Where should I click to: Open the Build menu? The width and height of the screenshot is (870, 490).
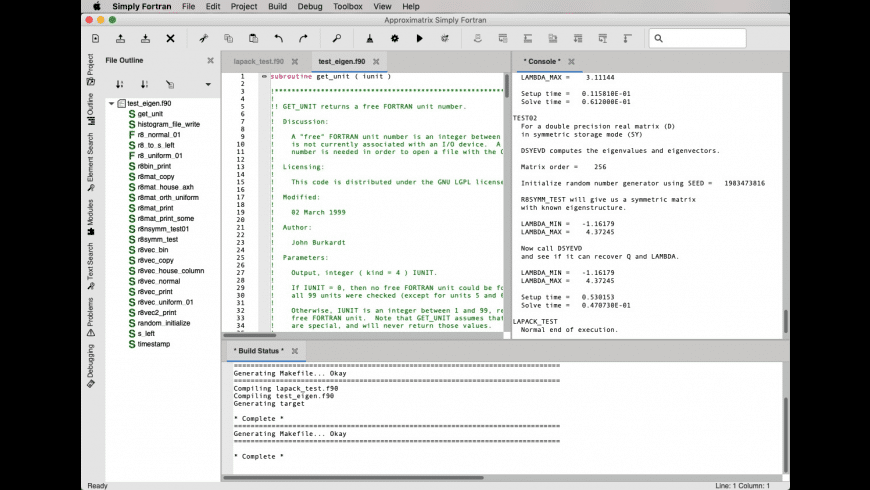pos(277,6)
